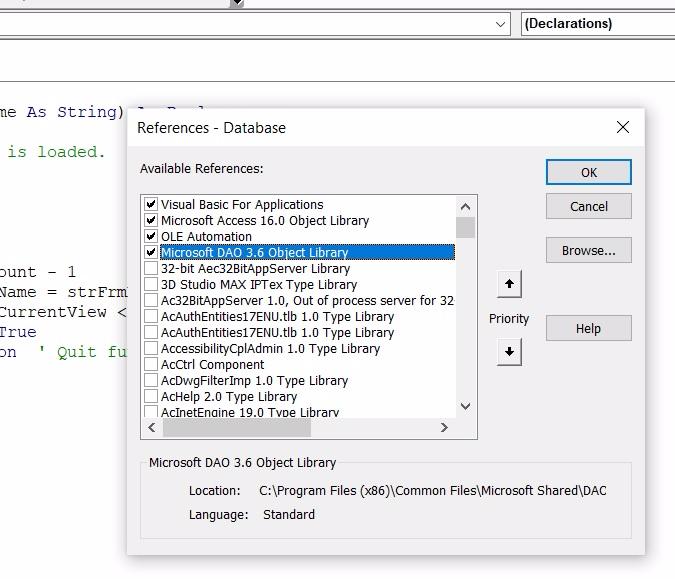Uncheck Microsoft DAO 3.6 Object Library
Image resolution: width=675 pixels, height=579 pixels.
[x=151, y=252]
